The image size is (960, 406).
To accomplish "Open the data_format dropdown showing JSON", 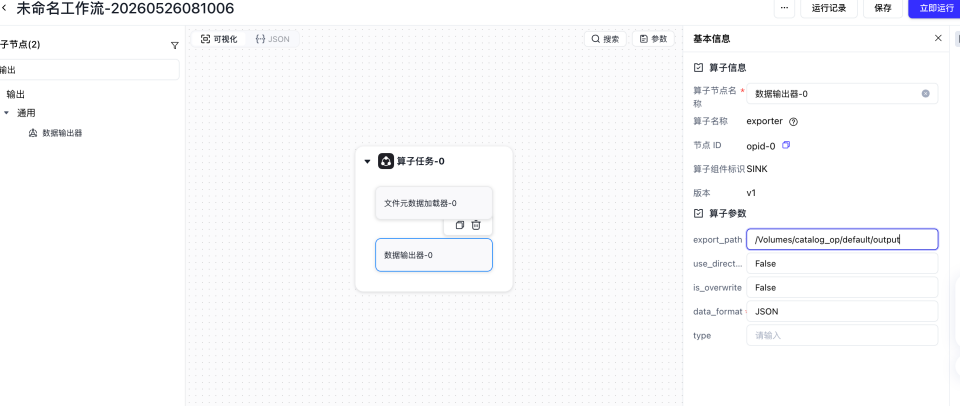I will [842, 311].
